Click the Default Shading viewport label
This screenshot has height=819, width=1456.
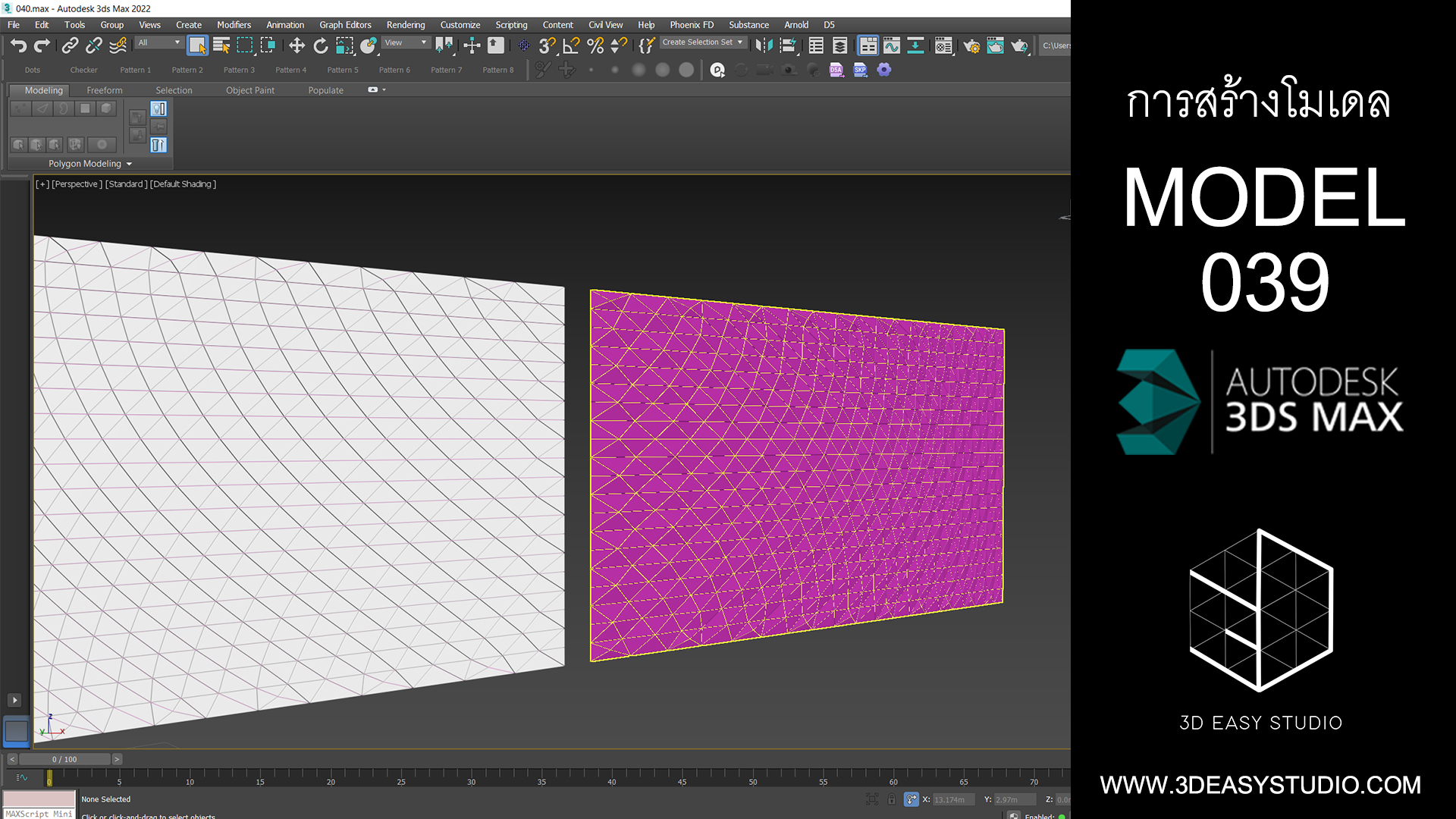tap(183, 184)
